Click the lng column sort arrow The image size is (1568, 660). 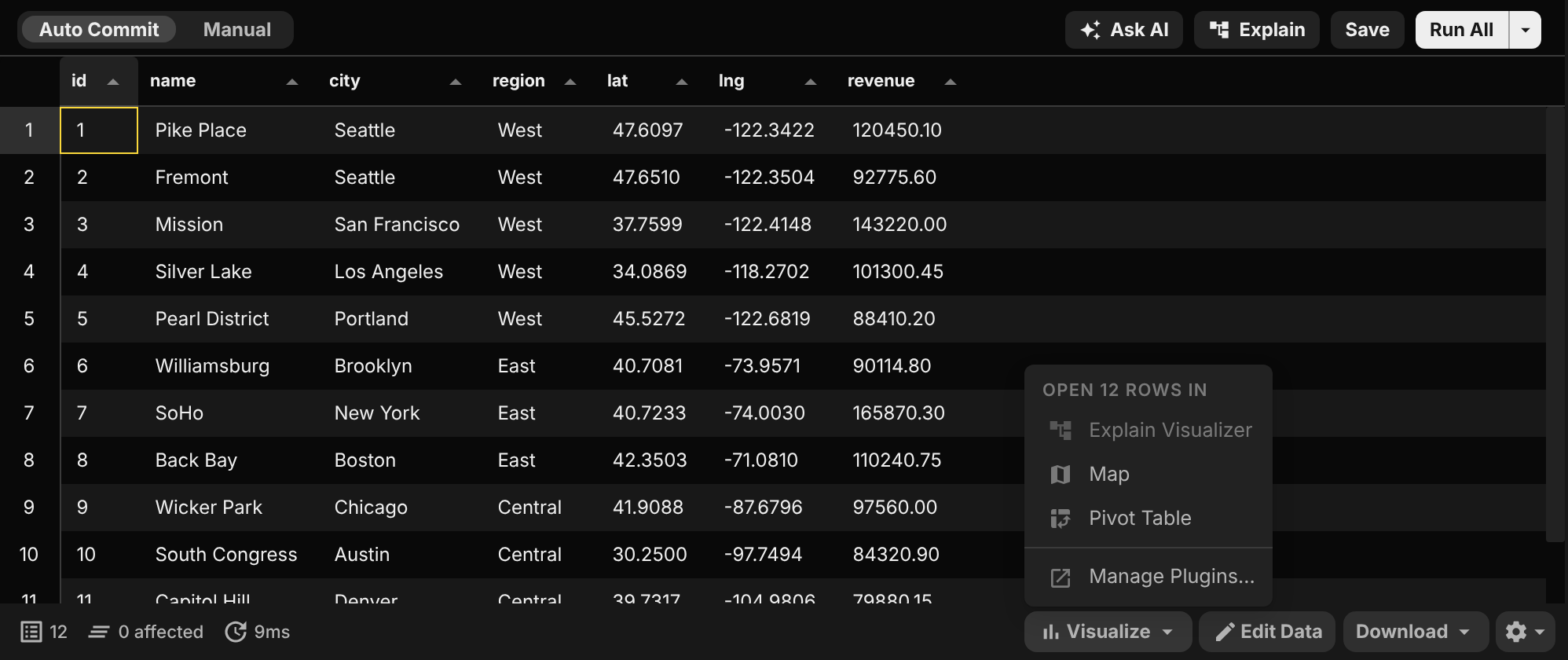point(811,82)
